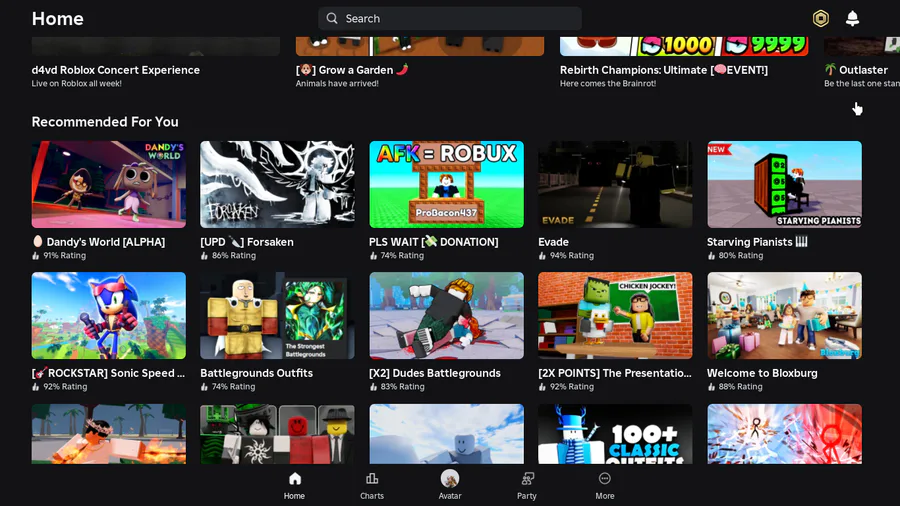Open the 100+ Classic Outfits thumbnail

pyautogui.click(x=615, y=434)
